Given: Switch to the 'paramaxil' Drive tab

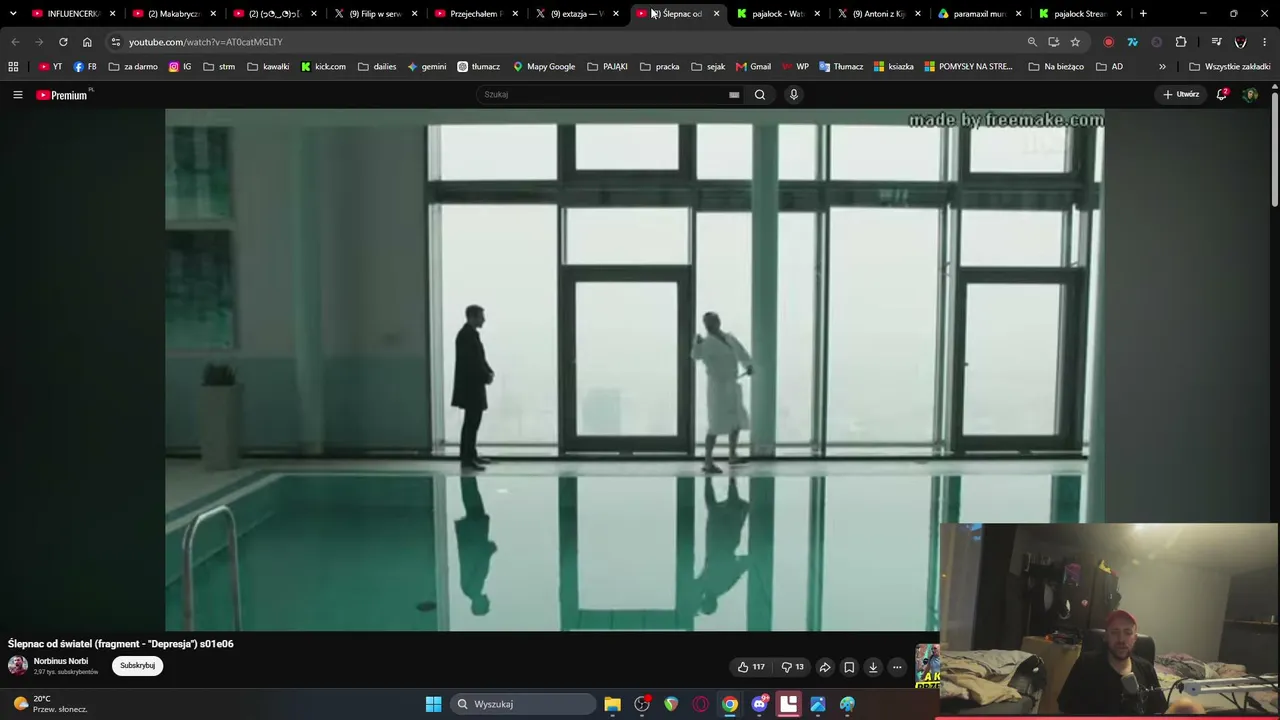Looking at the screenshot, I should coord(979,14).
